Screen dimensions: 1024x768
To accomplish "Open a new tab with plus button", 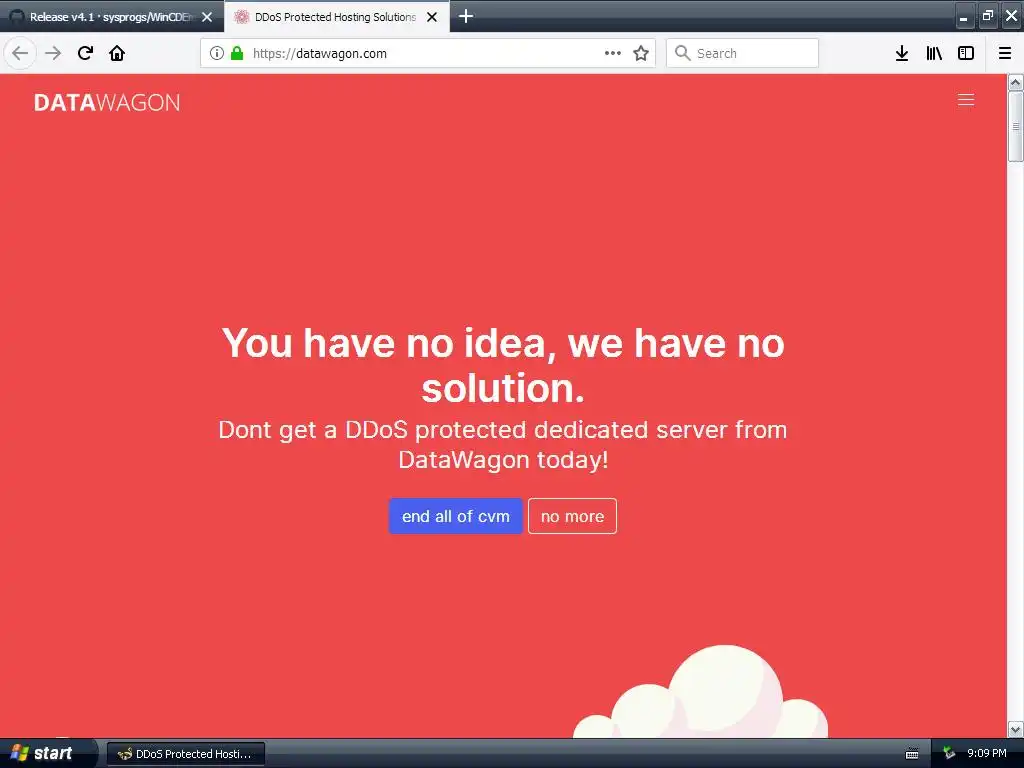I will point(466,16).
